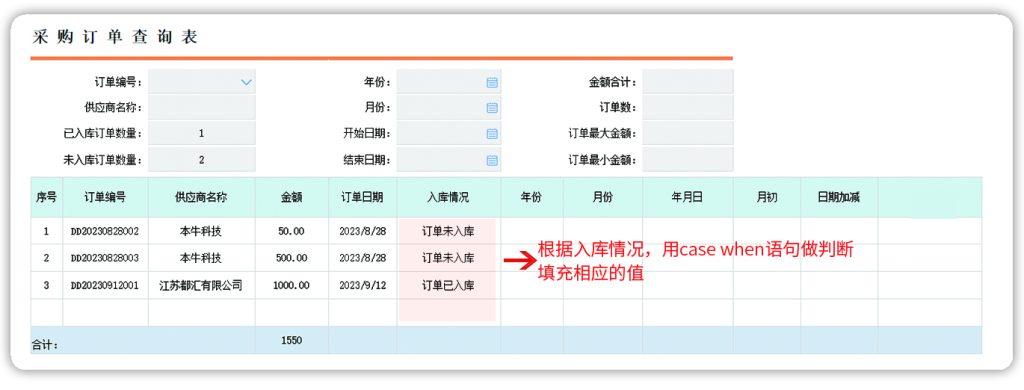Select the 金额 column header
The image size is (1024, 390).
pos(291,197)
